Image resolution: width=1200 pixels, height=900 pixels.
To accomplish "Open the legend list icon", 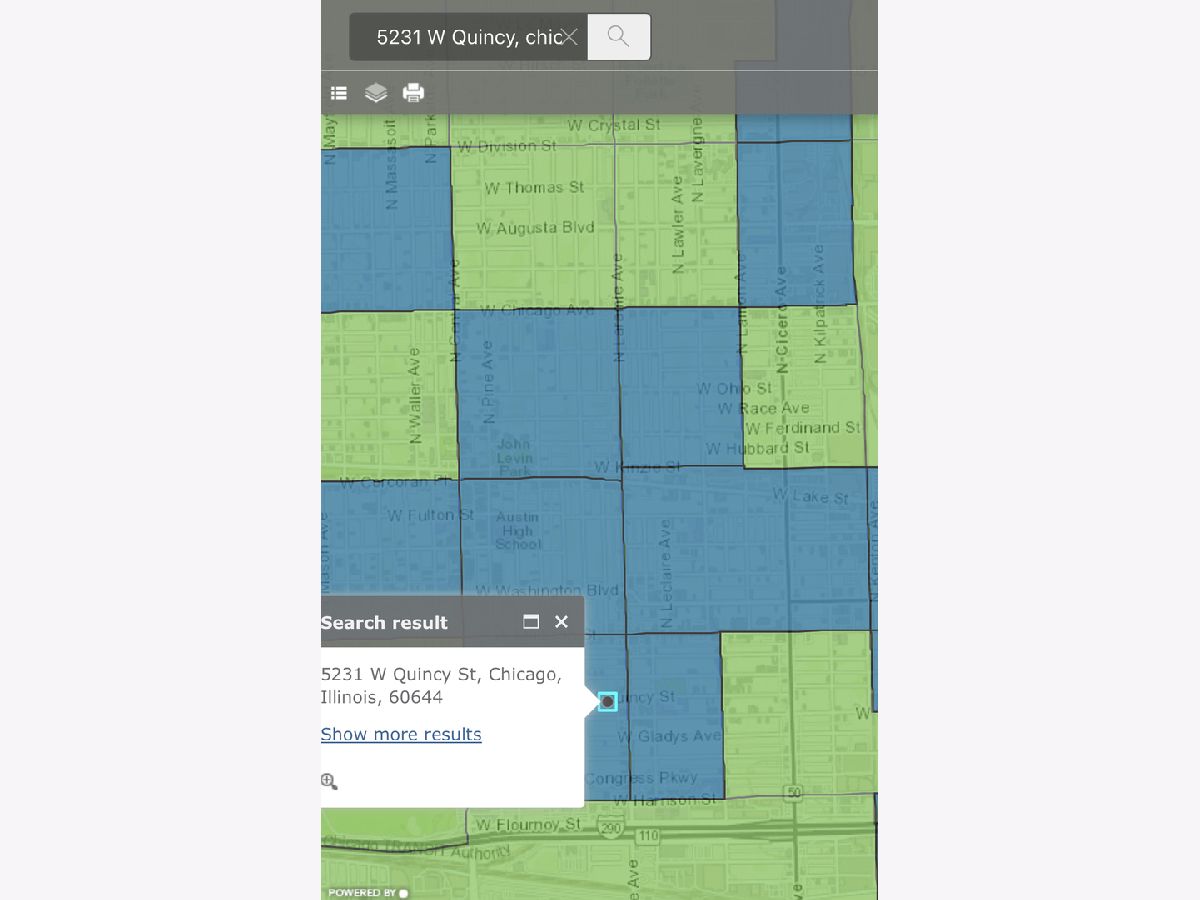I will pyautogui.click(x=339, y=93).
